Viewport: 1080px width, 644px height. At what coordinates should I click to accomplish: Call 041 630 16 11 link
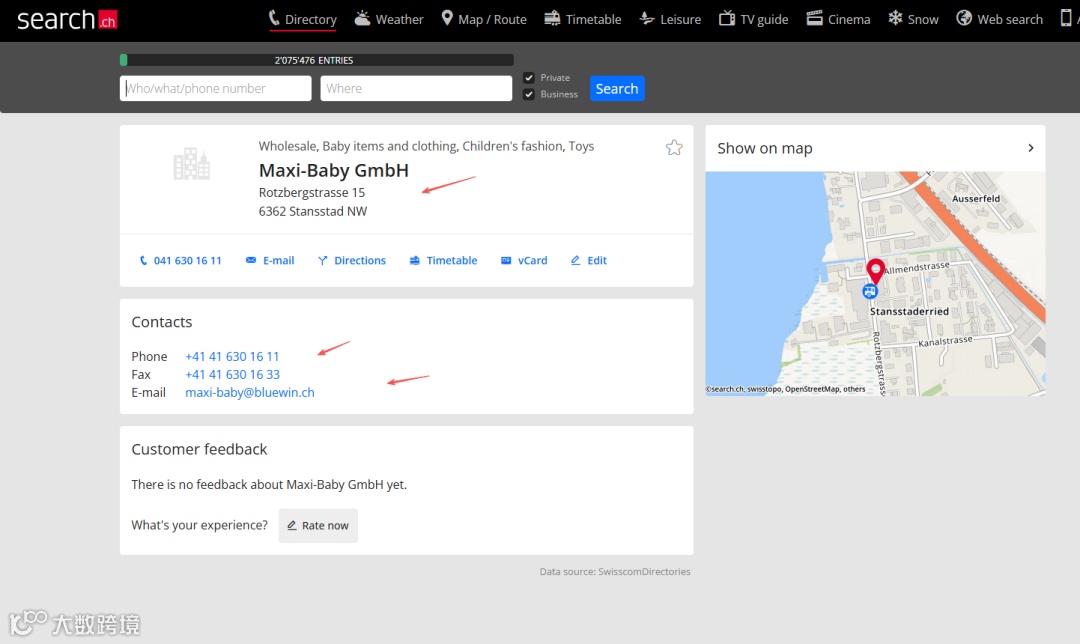click(x=180, y=260)
